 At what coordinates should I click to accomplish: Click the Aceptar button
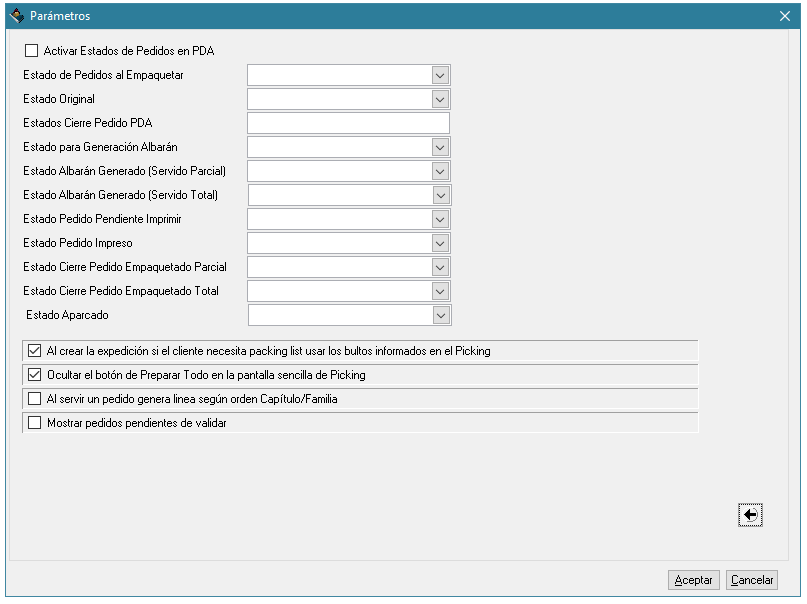pos(693,580)
